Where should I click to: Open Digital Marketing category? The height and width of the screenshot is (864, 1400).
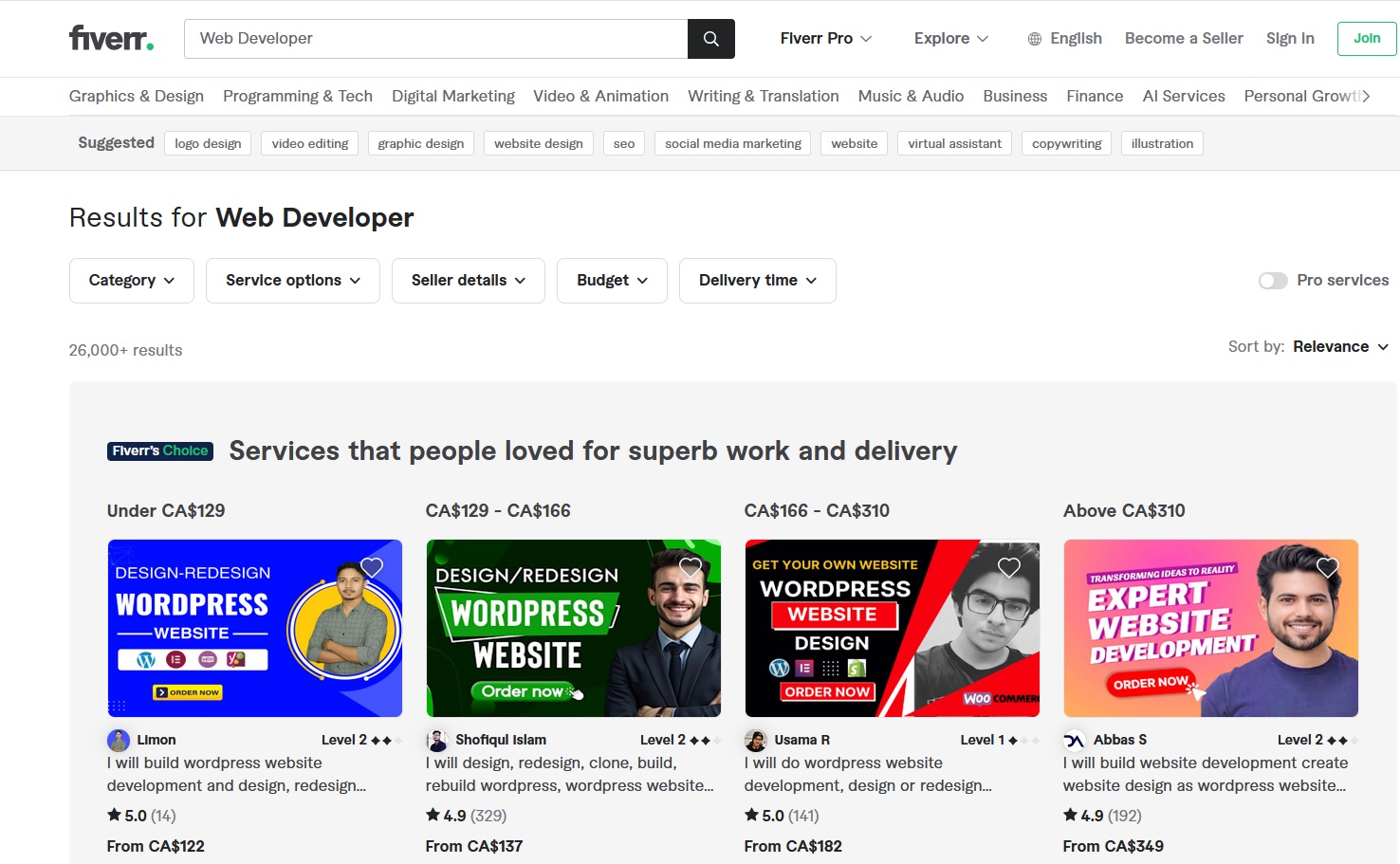[x=453, y=96]
